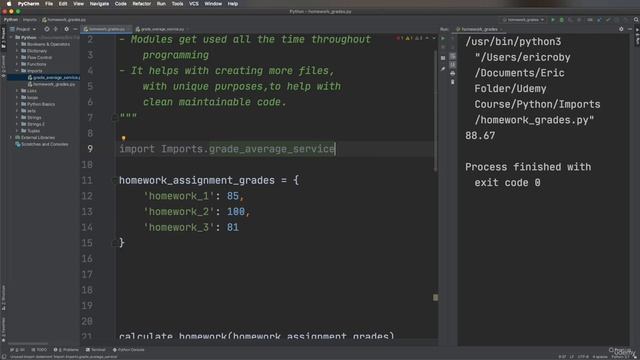Open the Window menu
This screenshot has height=360, width=640.
click(213, 4)
